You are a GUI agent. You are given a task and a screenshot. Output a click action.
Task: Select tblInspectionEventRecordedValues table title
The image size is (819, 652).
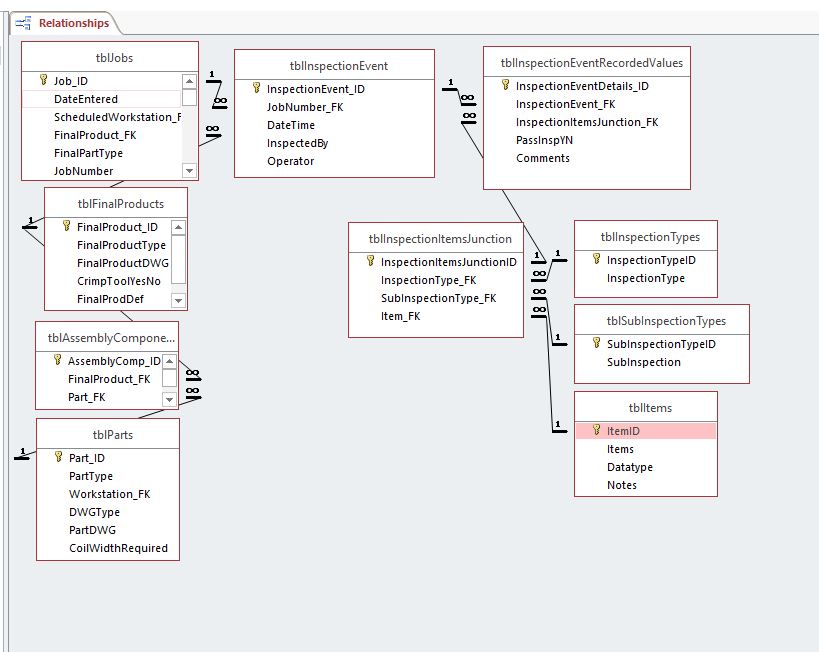click(x=592, y=63)
